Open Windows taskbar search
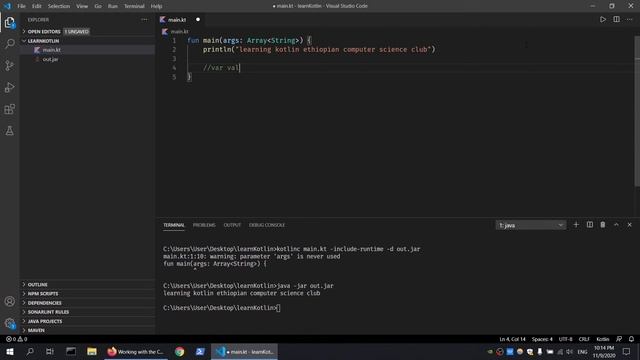The height and width of the screenshot is (360, 640). point(30,351)
